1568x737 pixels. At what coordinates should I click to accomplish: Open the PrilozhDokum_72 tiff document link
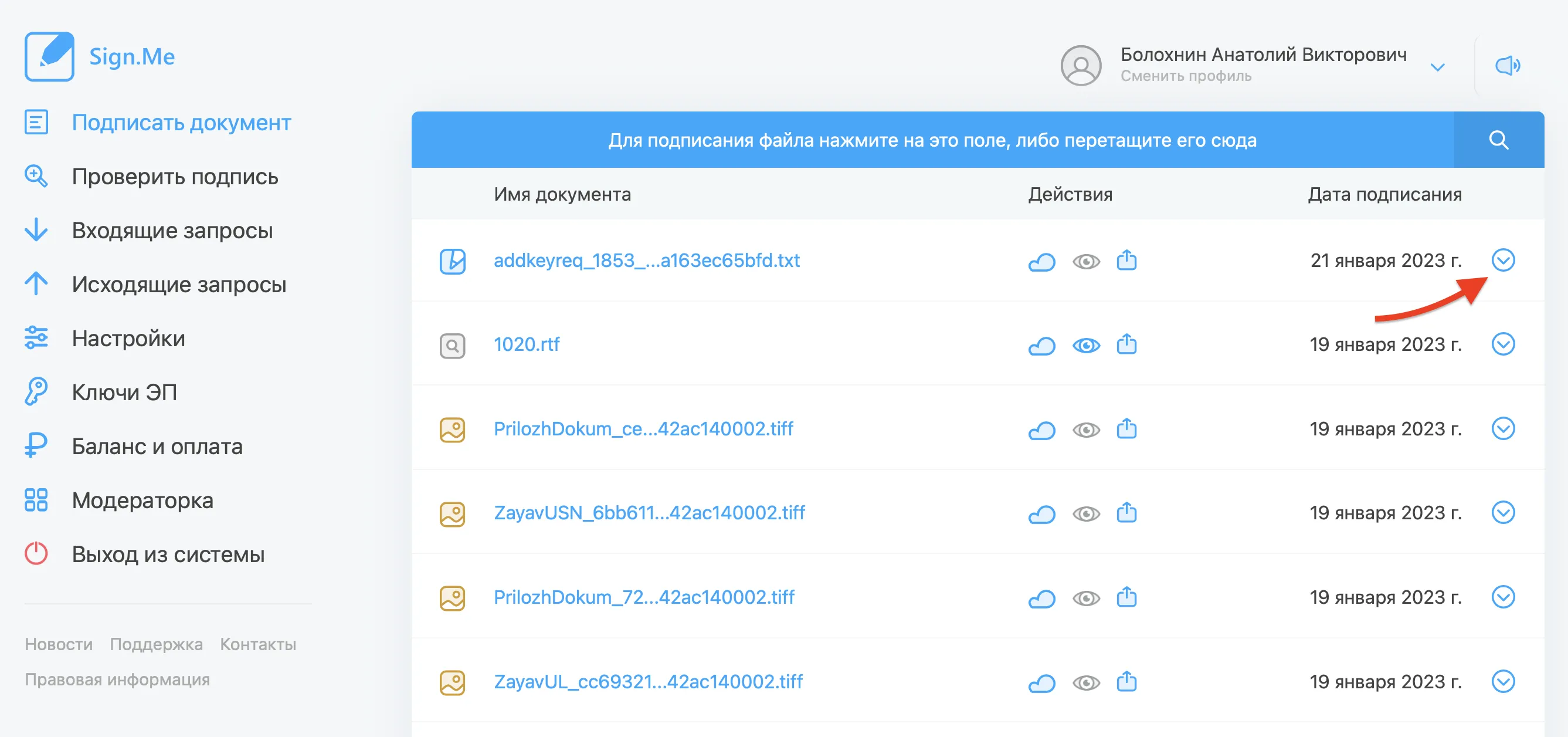pyautogui.click(x=644, y=597)
